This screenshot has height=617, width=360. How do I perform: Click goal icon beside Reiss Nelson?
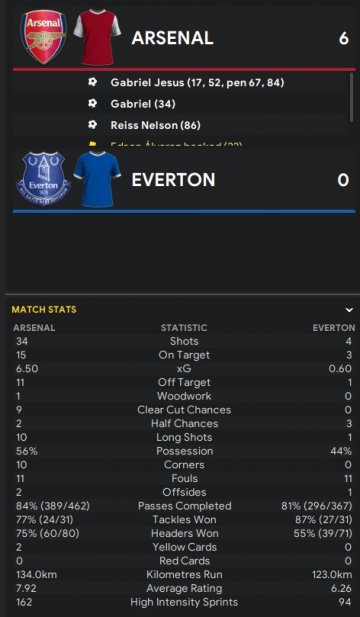pos(92,125)
